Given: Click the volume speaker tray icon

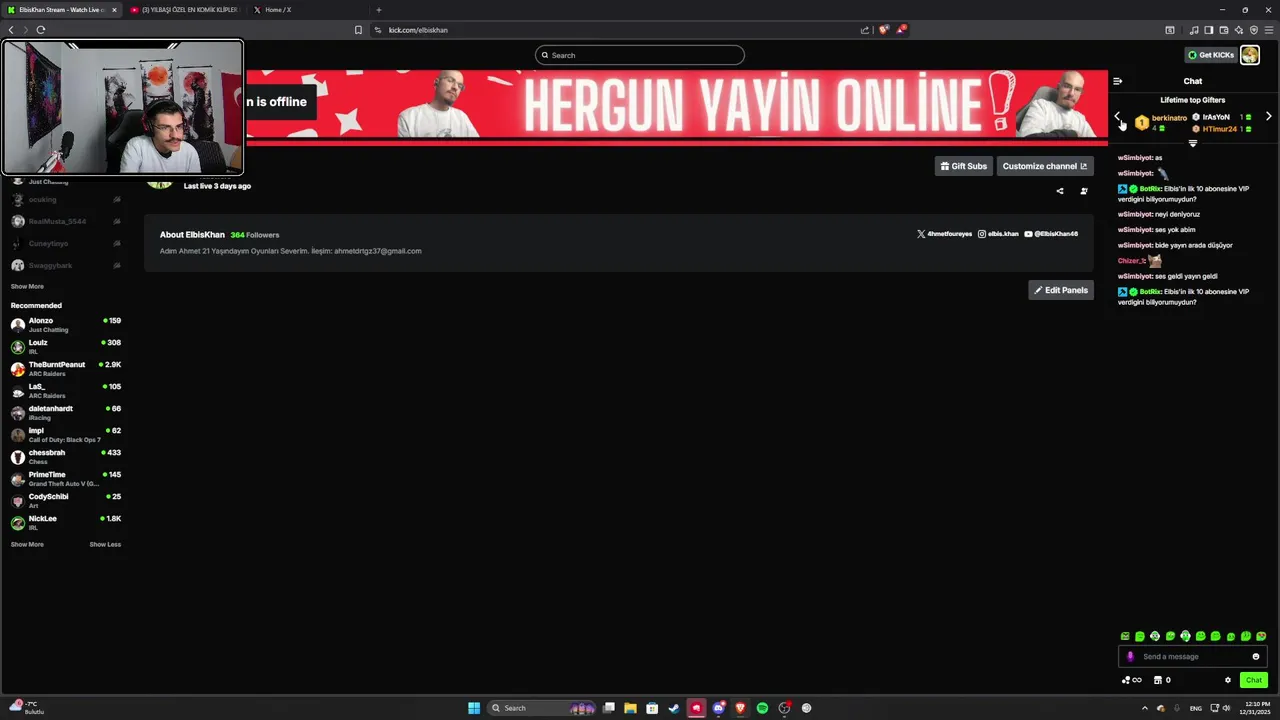Looking at the screenshot, I should coord(1227,708).
